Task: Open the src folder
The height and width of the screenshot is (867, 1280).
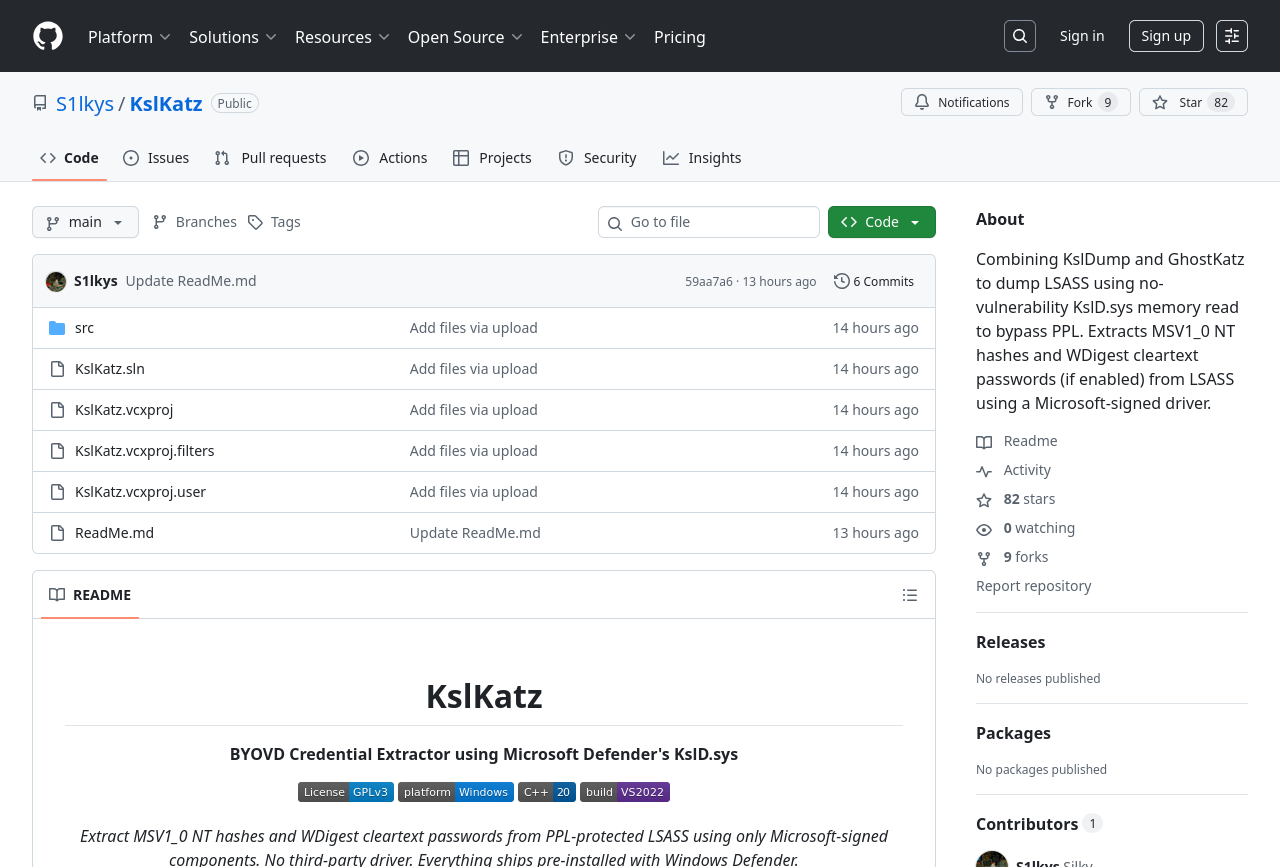Action: tap(84, 328)
